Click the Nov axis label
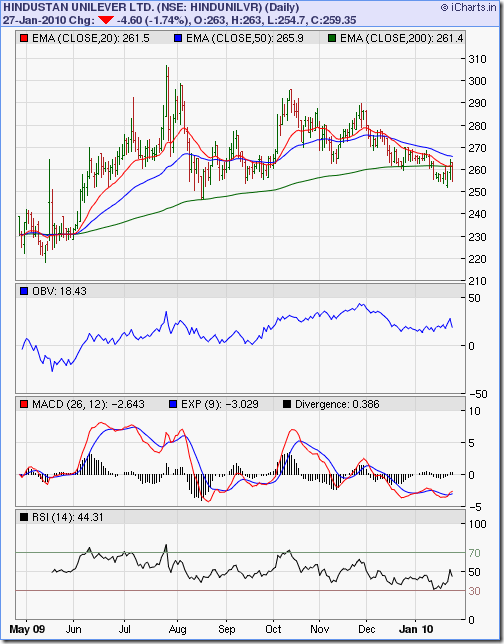 tap(320, 629)
